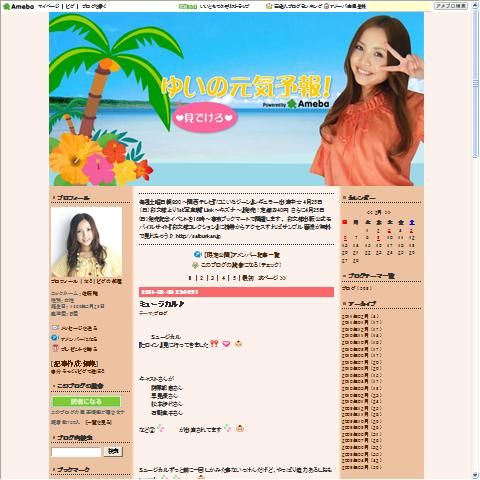Click the scroll-up arrow of the page scrollbar
This screenshot has height=480, width=480.
[x=476, y=5]
